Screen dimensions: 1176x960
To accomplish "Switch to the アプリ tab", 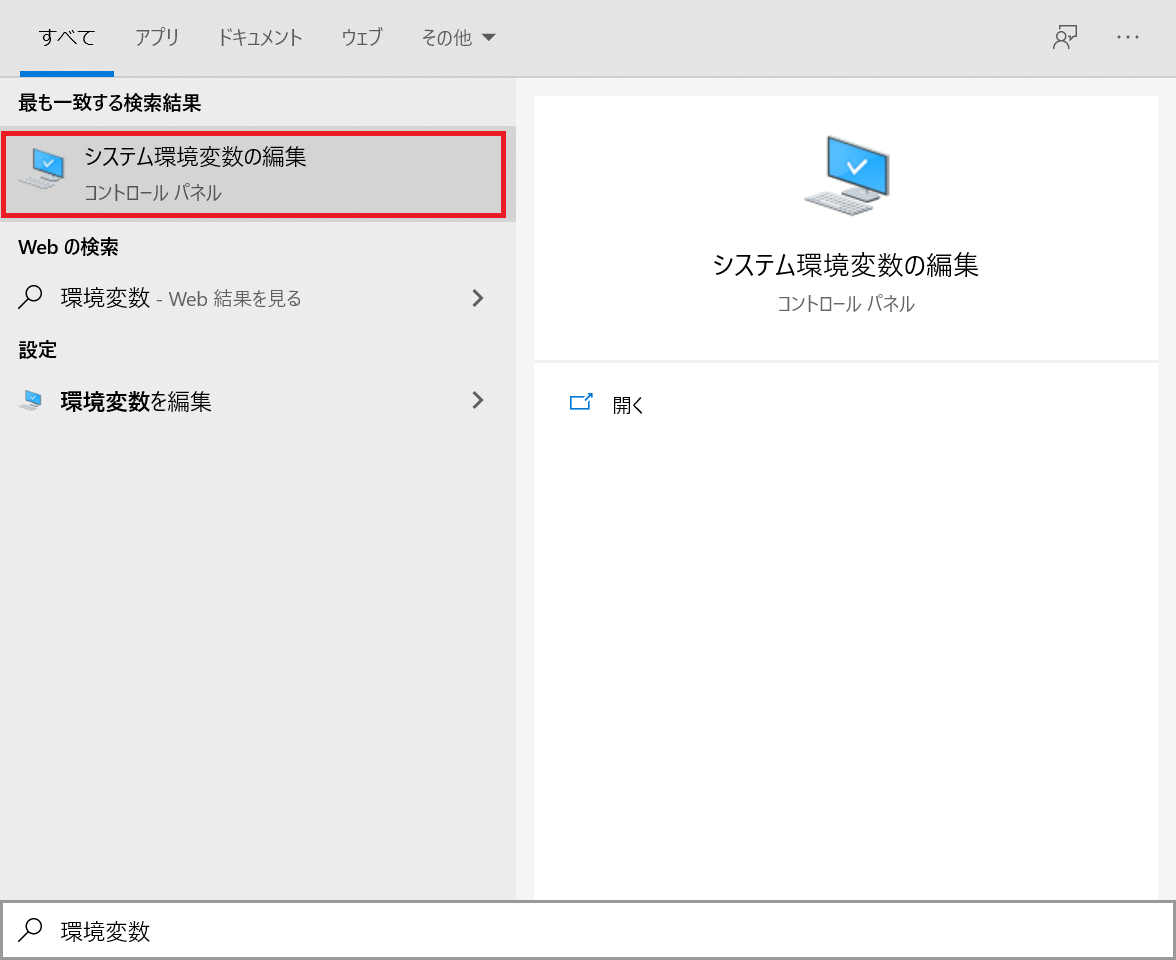I will [157, 38].
